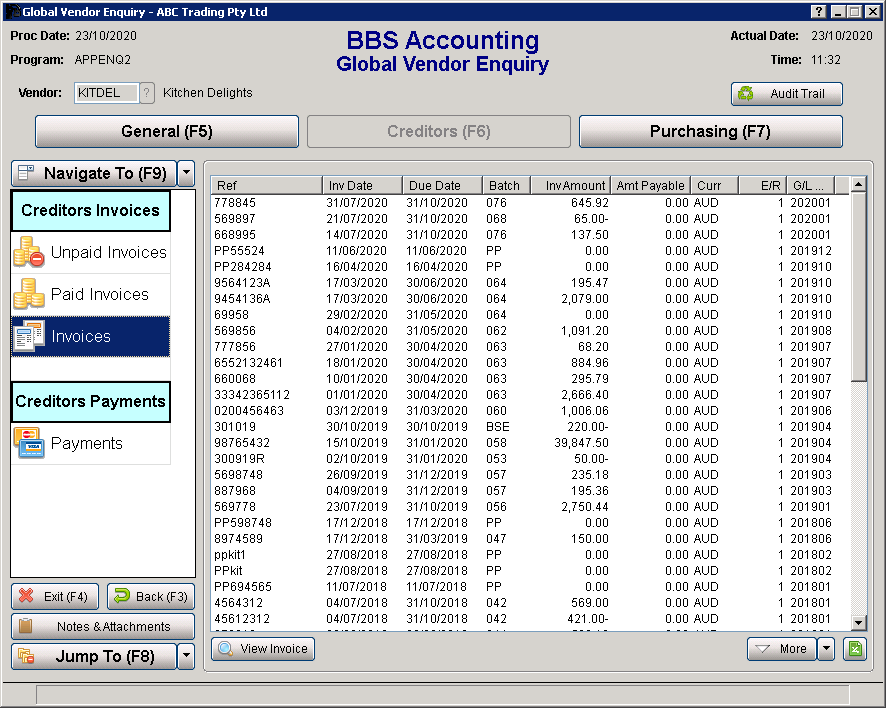Switch to the General (F5) tab
This screenshot has height=708, width=886.
point(167,132)
